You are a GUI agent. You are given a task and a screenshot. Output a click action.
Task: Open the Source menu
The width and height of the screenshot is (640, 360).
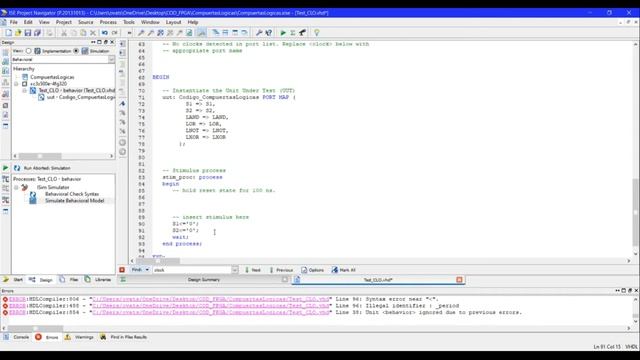pyautogui.click(x=86, y=22)
